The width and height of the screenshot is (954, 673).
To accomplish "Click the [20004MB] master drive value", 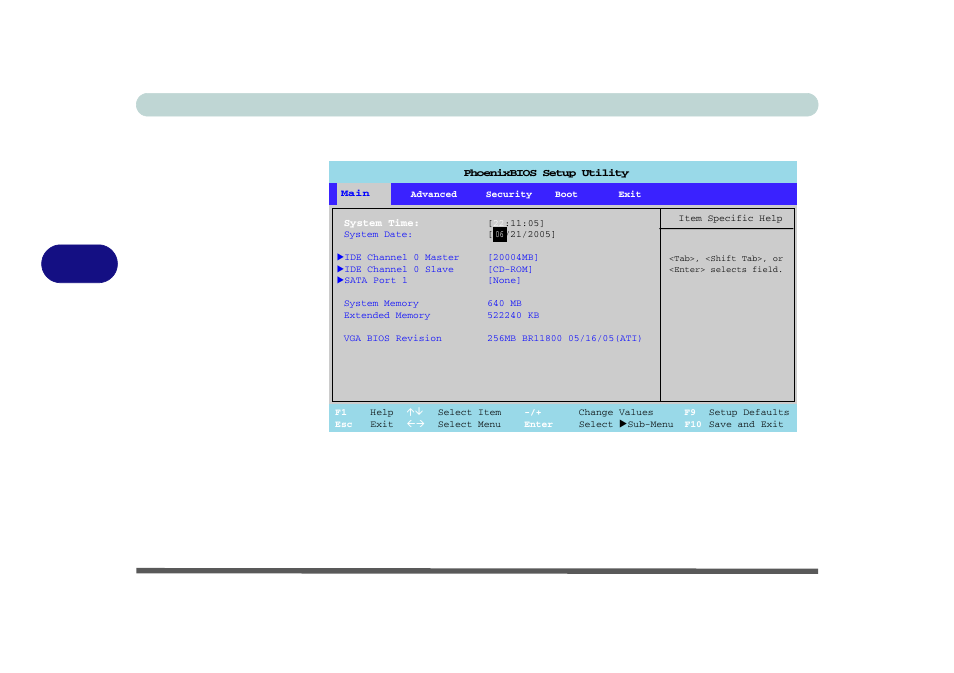I will click(x=513, y=257).
